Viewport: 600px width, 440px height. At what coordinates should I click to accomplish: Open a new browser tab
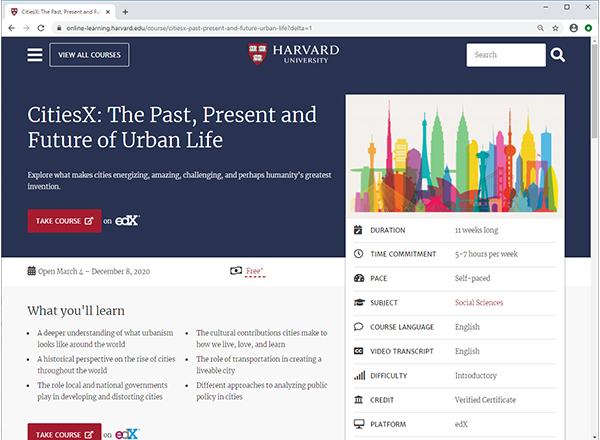click(124, 10)
